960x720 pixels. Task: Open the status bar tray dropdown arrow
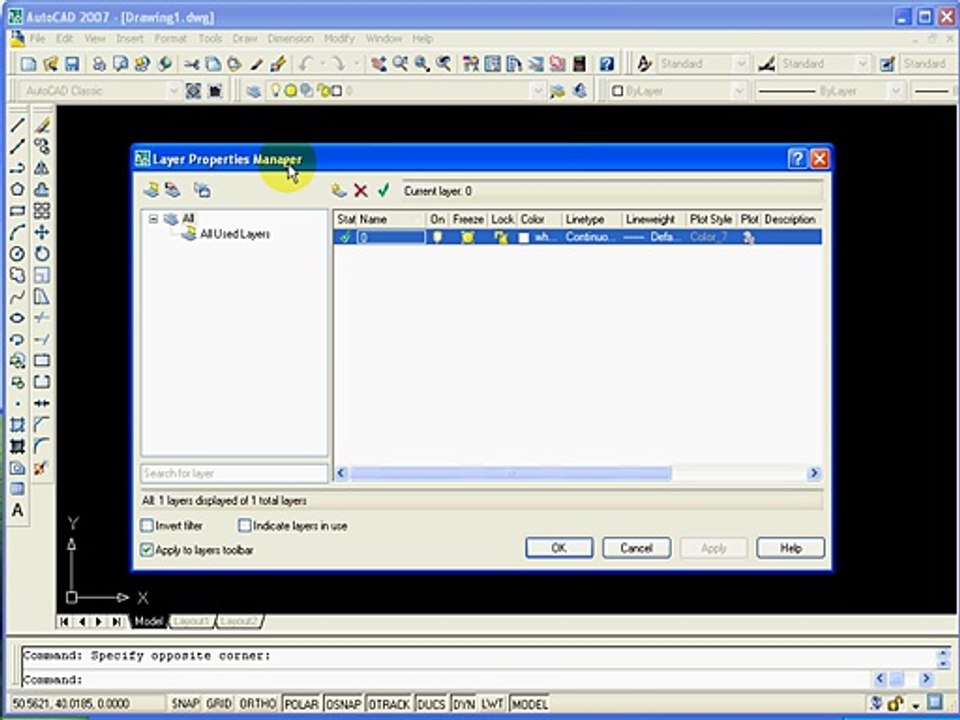point(915,705)
